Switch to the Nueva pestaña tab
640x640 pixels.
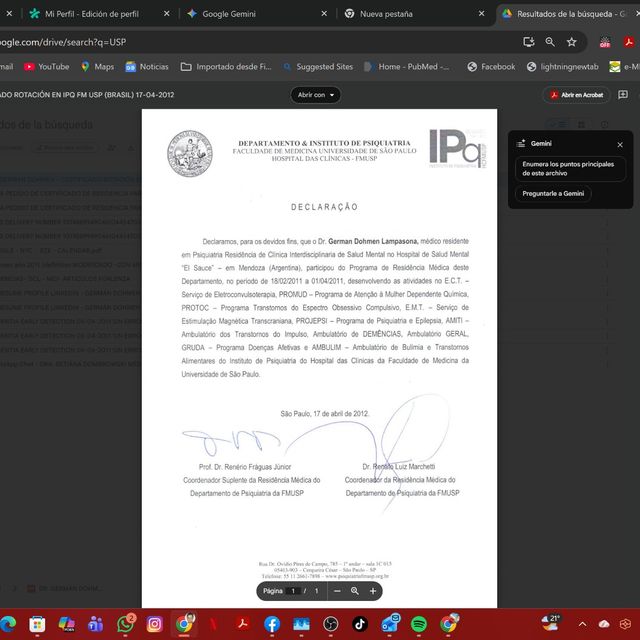coord(386,14)
